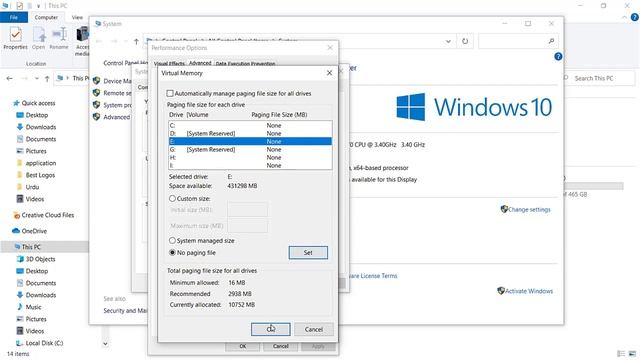Click OK in Performance Options dialog
Viewport: 640px width, 360px height.
tap(242, 346)
